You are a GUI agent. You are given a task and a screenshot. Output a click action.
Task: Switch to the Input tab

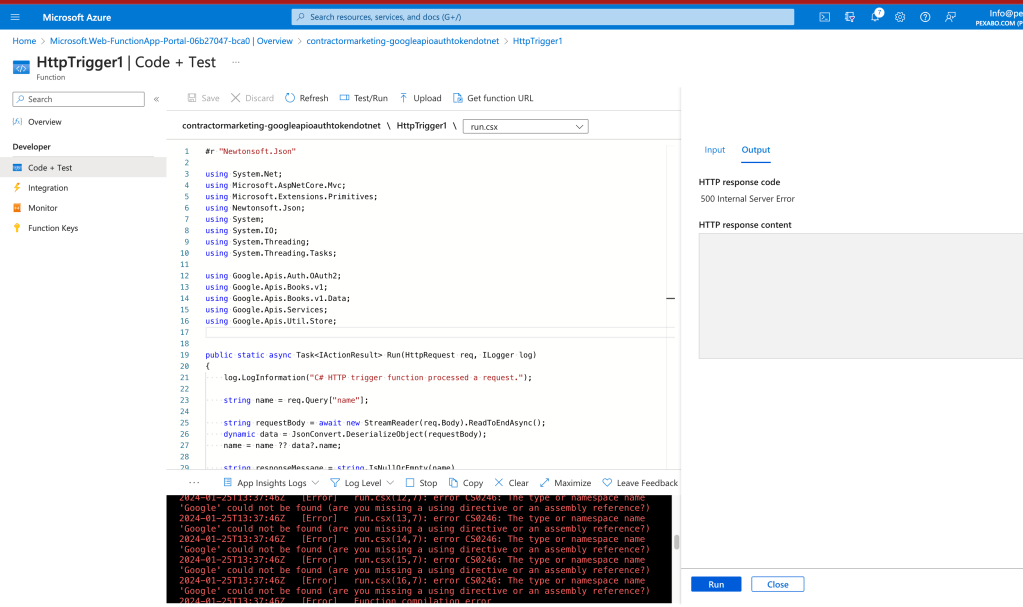tap(714, 150)
